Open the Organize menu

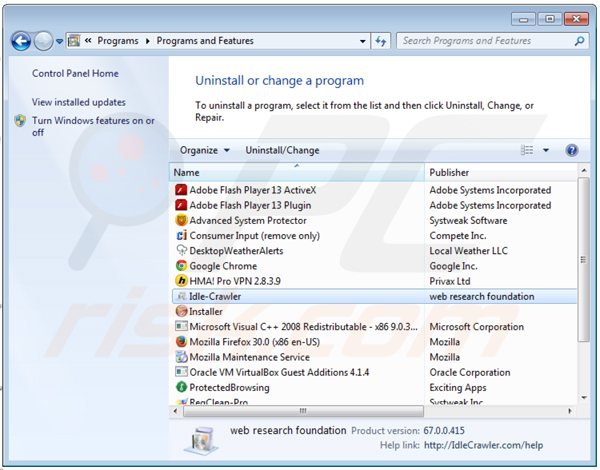[x=205, y=150]
